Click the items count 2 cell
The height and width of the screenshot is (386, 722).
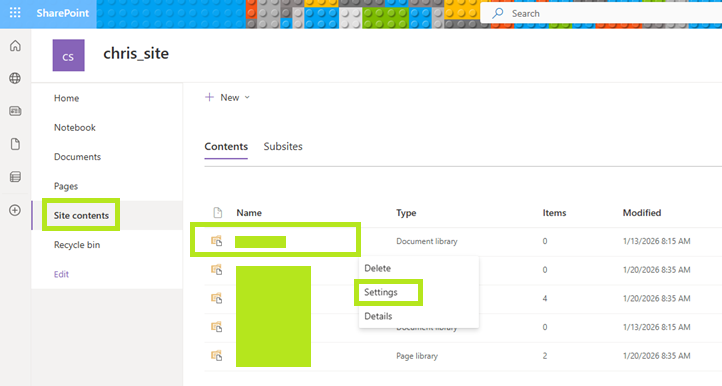tap(545, 356)
